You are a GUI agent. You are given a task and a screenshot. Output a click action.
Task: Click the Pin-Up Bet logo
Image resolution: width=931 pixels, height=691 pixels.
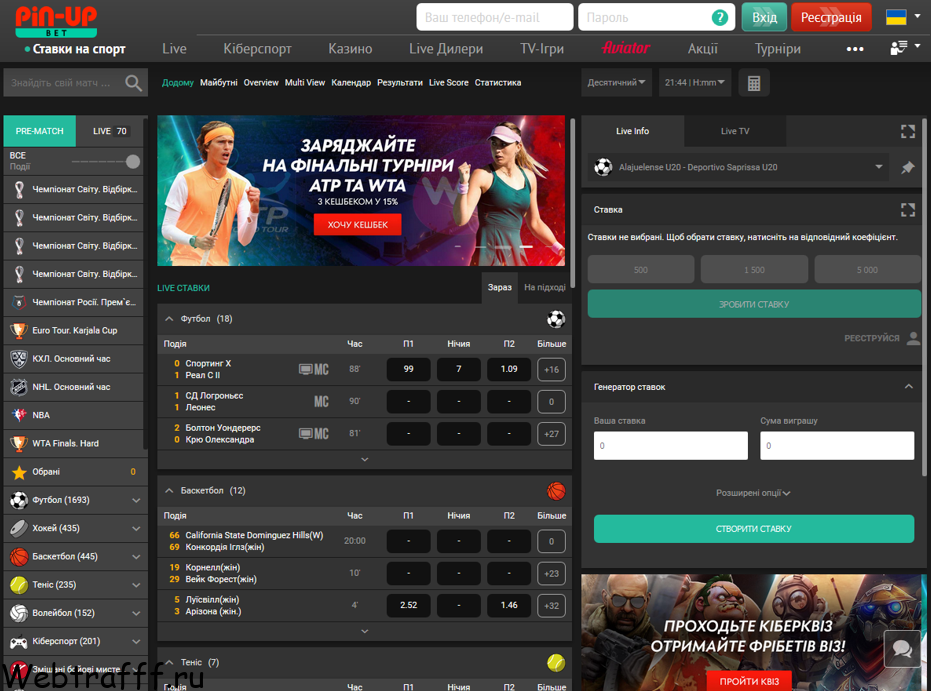tap(56, 21)
